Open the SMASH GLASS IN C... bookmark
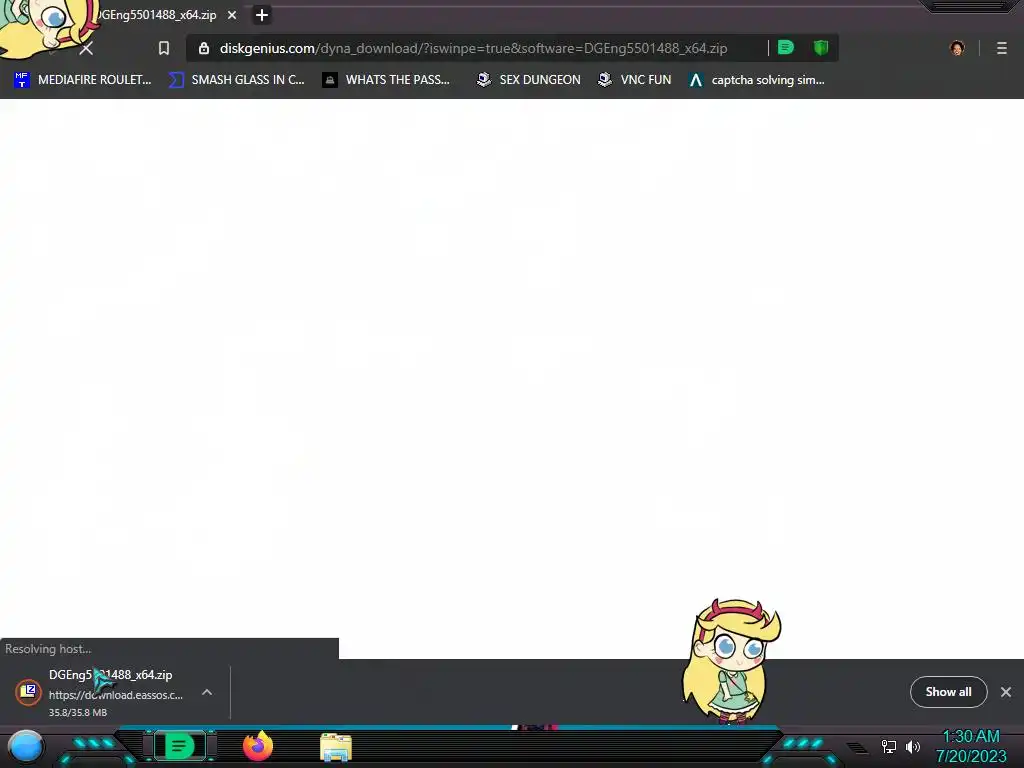The image size is (1024, 768). pyautogui.click(x=237, y=80)
